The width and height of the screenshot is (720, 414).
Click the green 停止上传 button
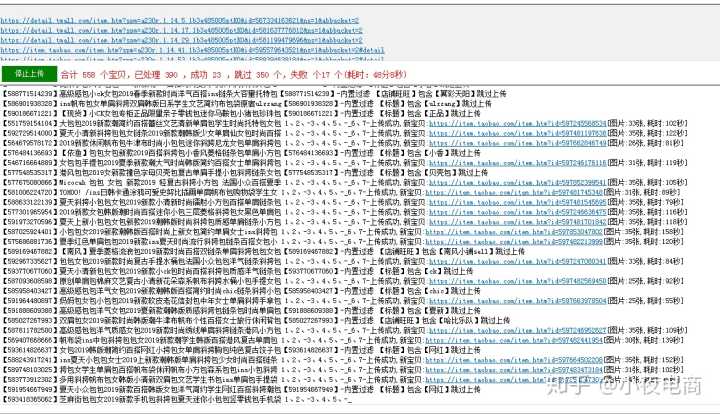29,74
